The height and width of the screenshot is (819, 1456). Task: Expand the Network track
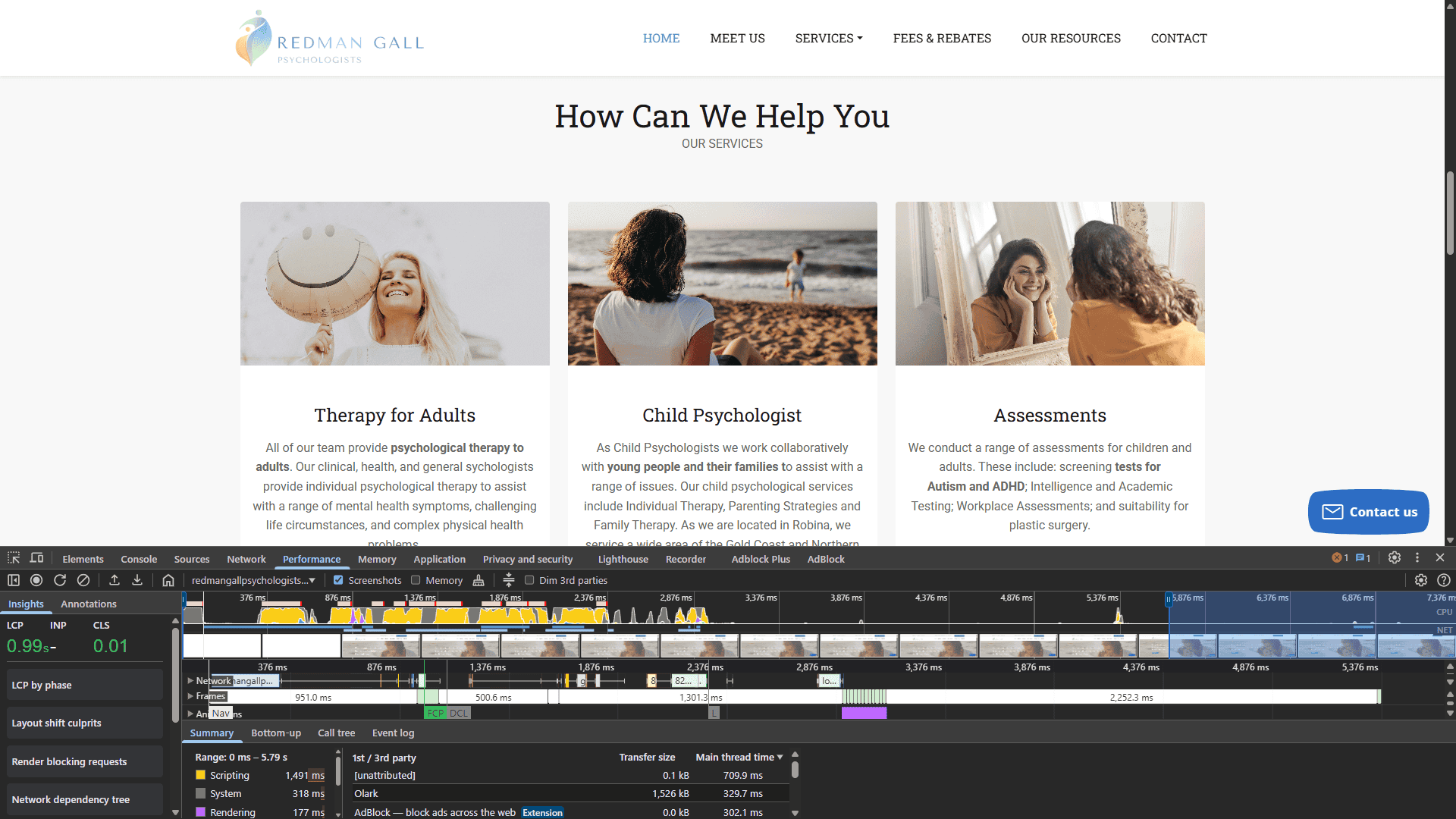(x=190, y=680)
